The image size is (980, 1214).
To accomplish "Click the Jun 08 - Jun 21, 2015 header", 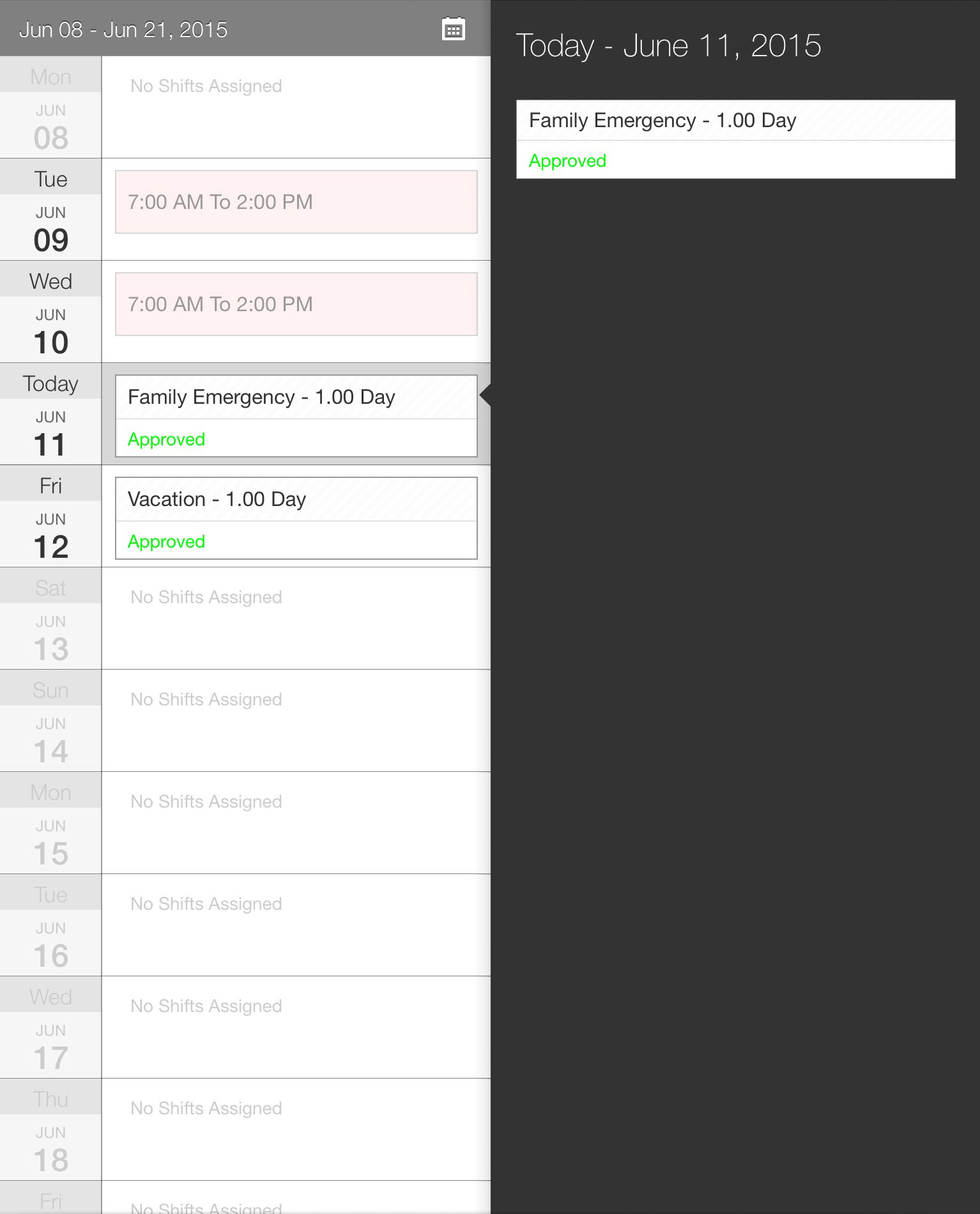I will [123, 29].
